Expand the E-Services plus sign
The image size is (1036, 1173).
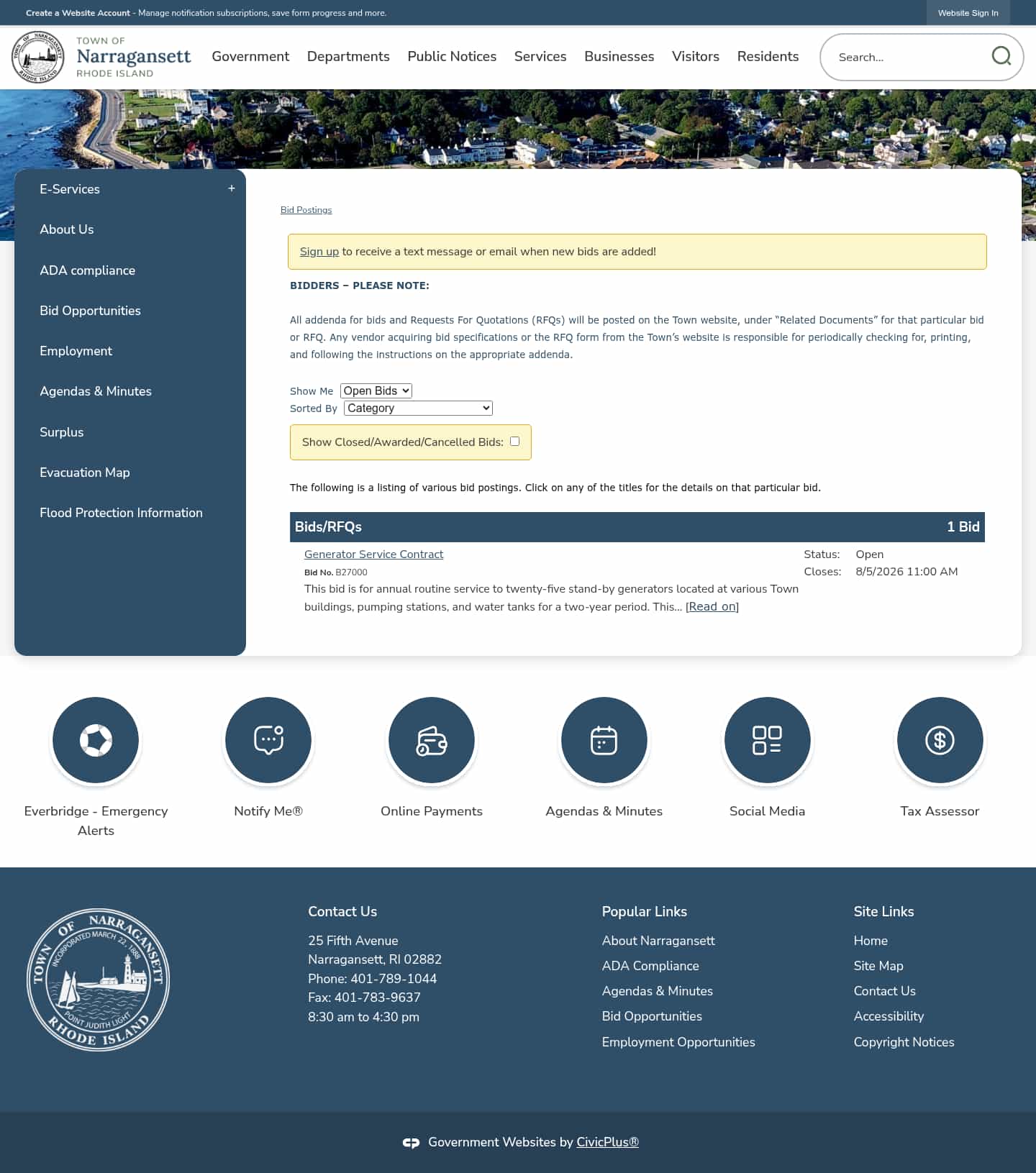click(232, 188)
